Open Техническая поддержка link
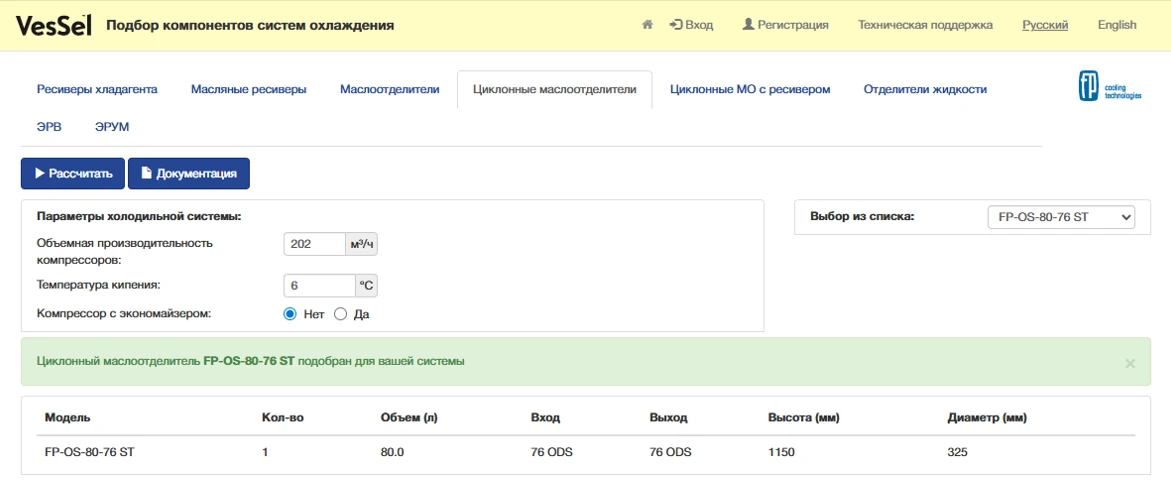The height and width of the screenshot is (488, 1171). click(925, 25)
